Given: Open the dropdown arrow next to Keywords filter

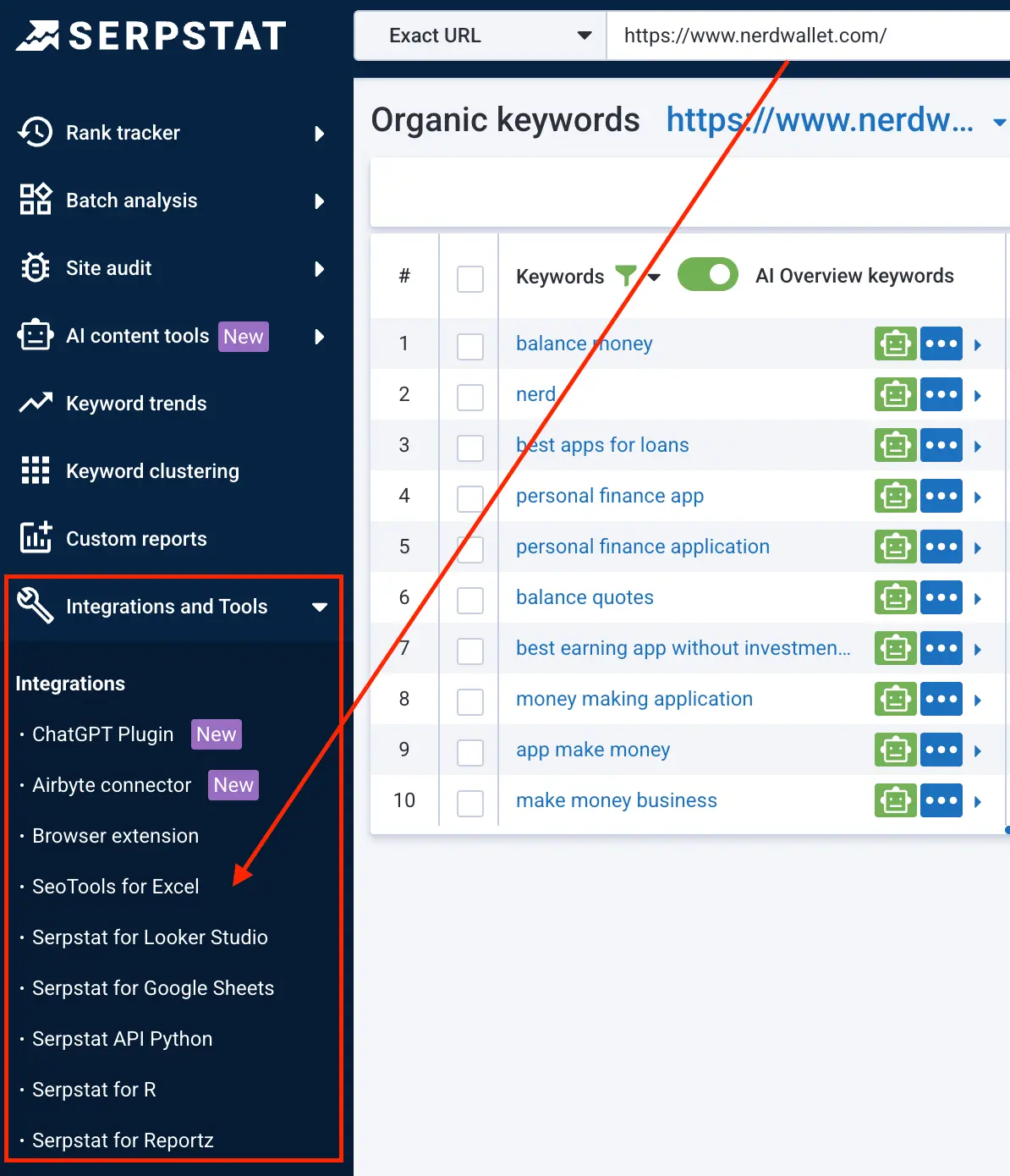Looking at the screenshot, I should click(654, 277).
